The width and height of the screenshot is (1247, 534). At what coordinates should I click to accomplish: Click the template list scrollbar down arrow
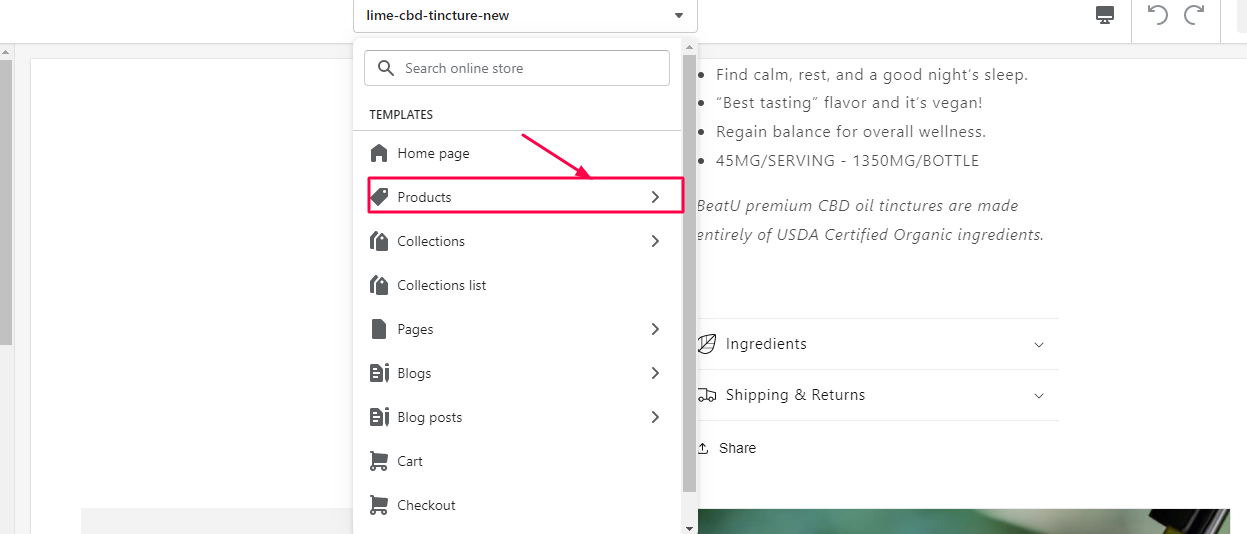coord(689,527)
